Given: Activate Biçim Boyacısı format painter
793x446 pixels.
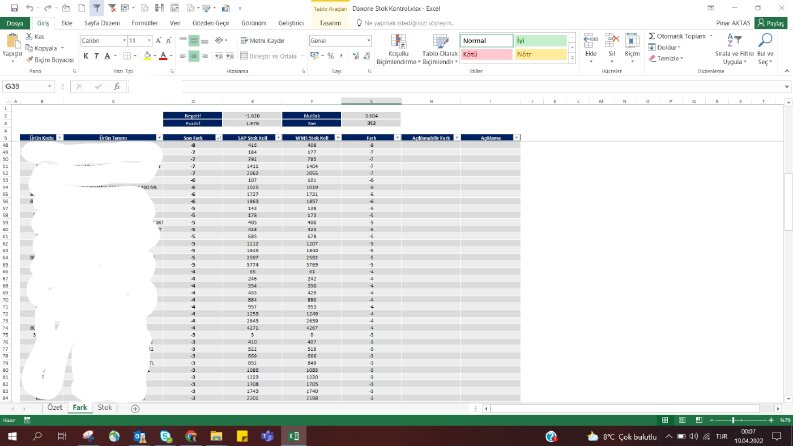Looking at the screenshot, I should (50, 60).
